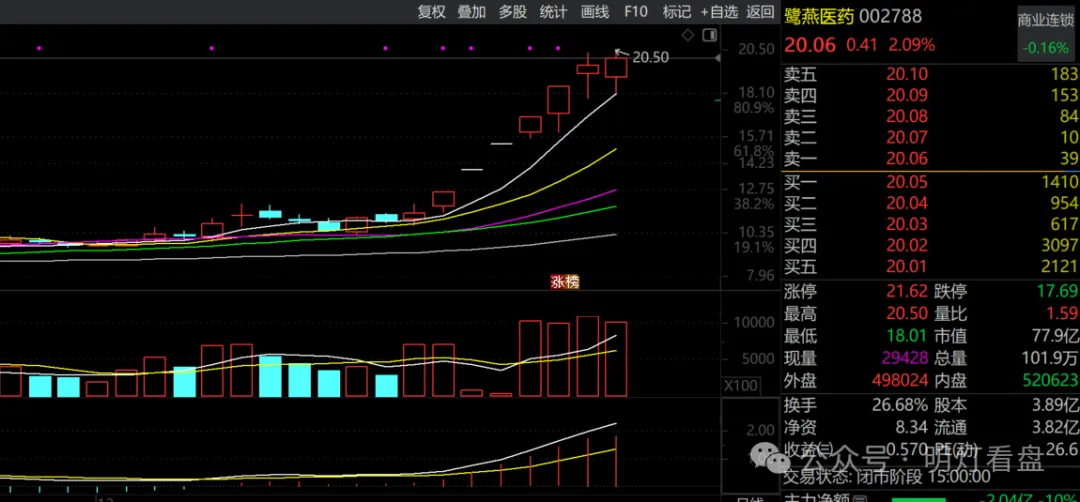This screenshot has height=502, width=1080.
Task: Click 标记 to mark this stock
Action: pyautogui.click(x=676, y=12)
